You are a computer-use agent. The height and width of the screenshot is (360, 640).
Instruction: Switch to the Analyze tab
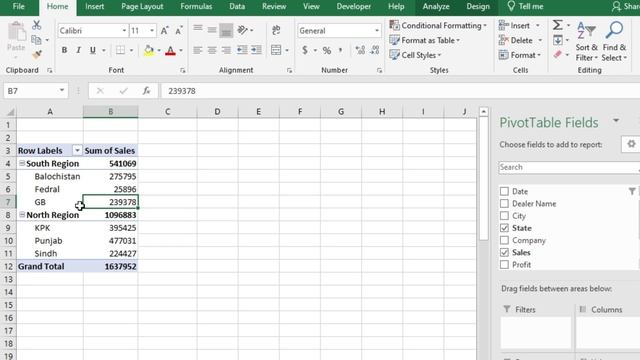pos(436,7)
